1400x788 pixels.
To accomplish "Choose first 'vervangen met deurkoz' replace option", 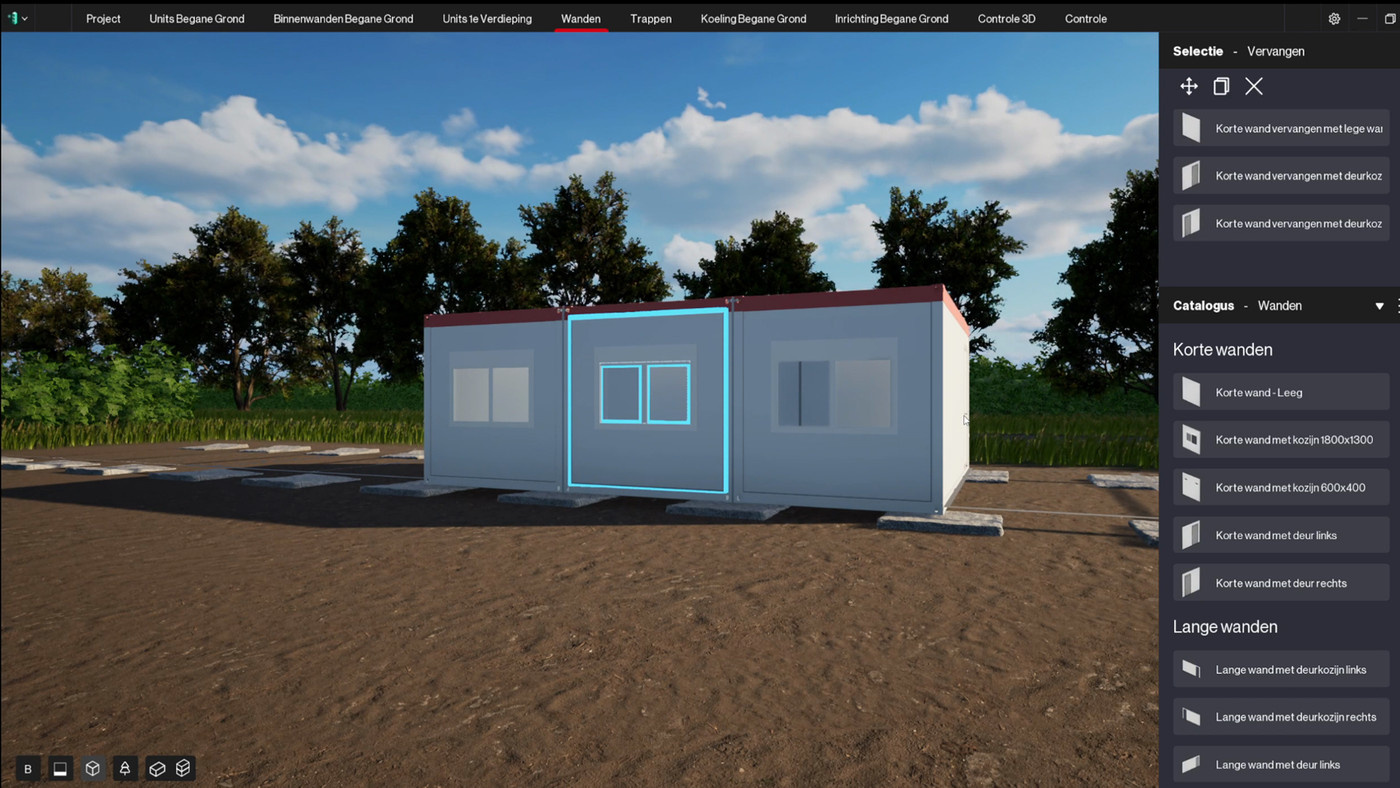I will pos(1281,176).
